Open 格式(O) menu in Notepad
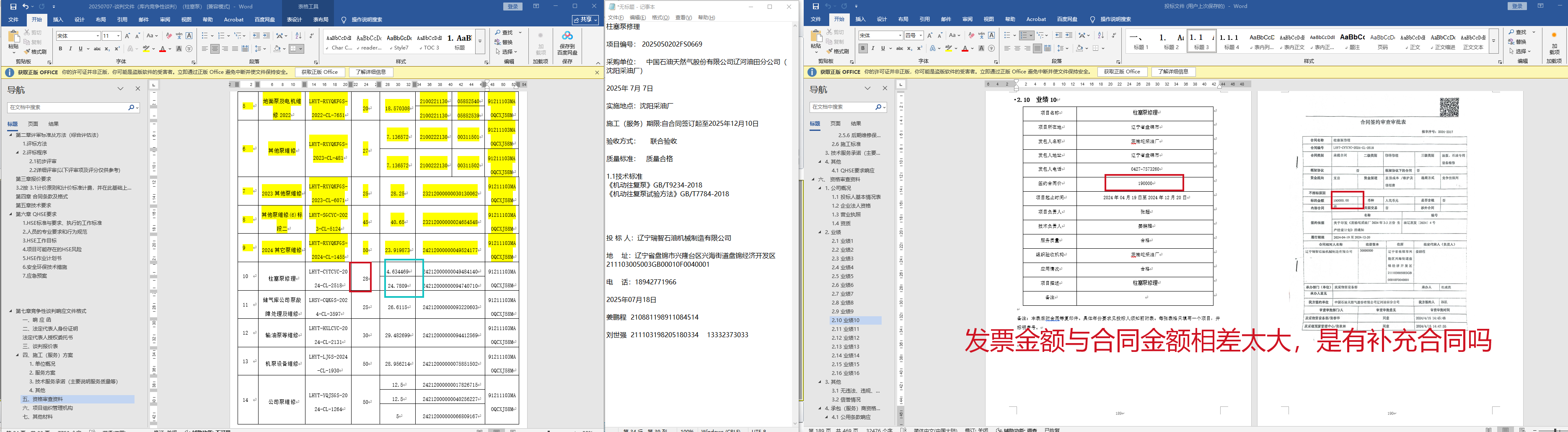This screenshot has width=1568, height=432. 660,18
